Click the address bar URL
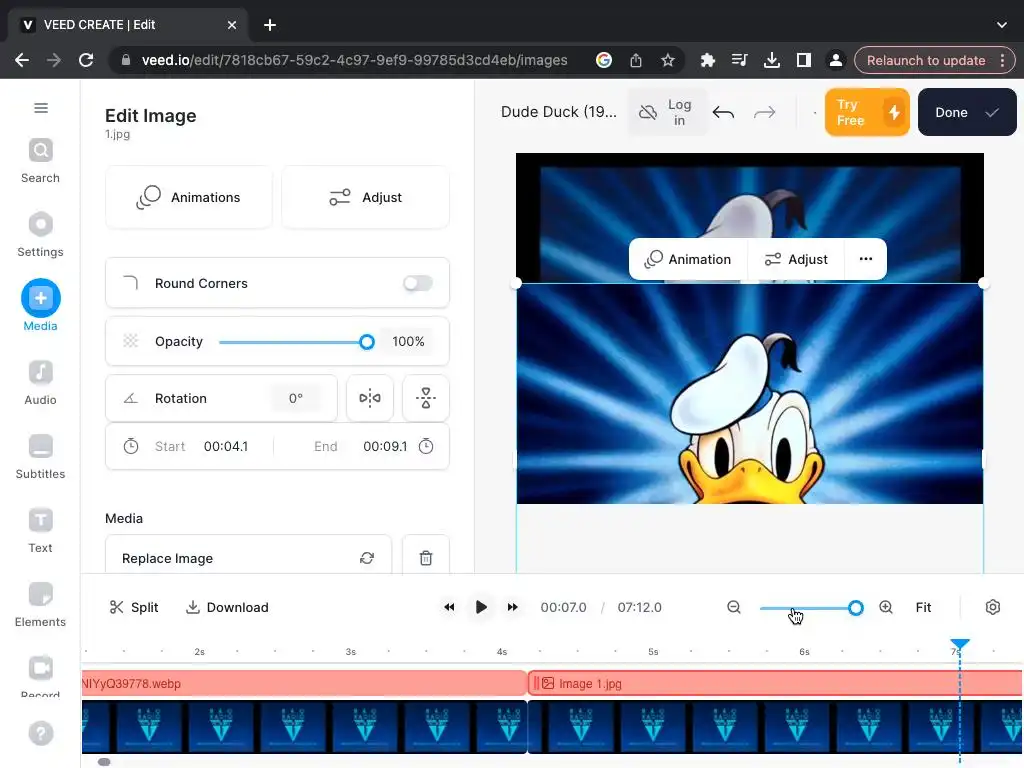The width and height of the screenshot is (1024, 768). point(354,60)
